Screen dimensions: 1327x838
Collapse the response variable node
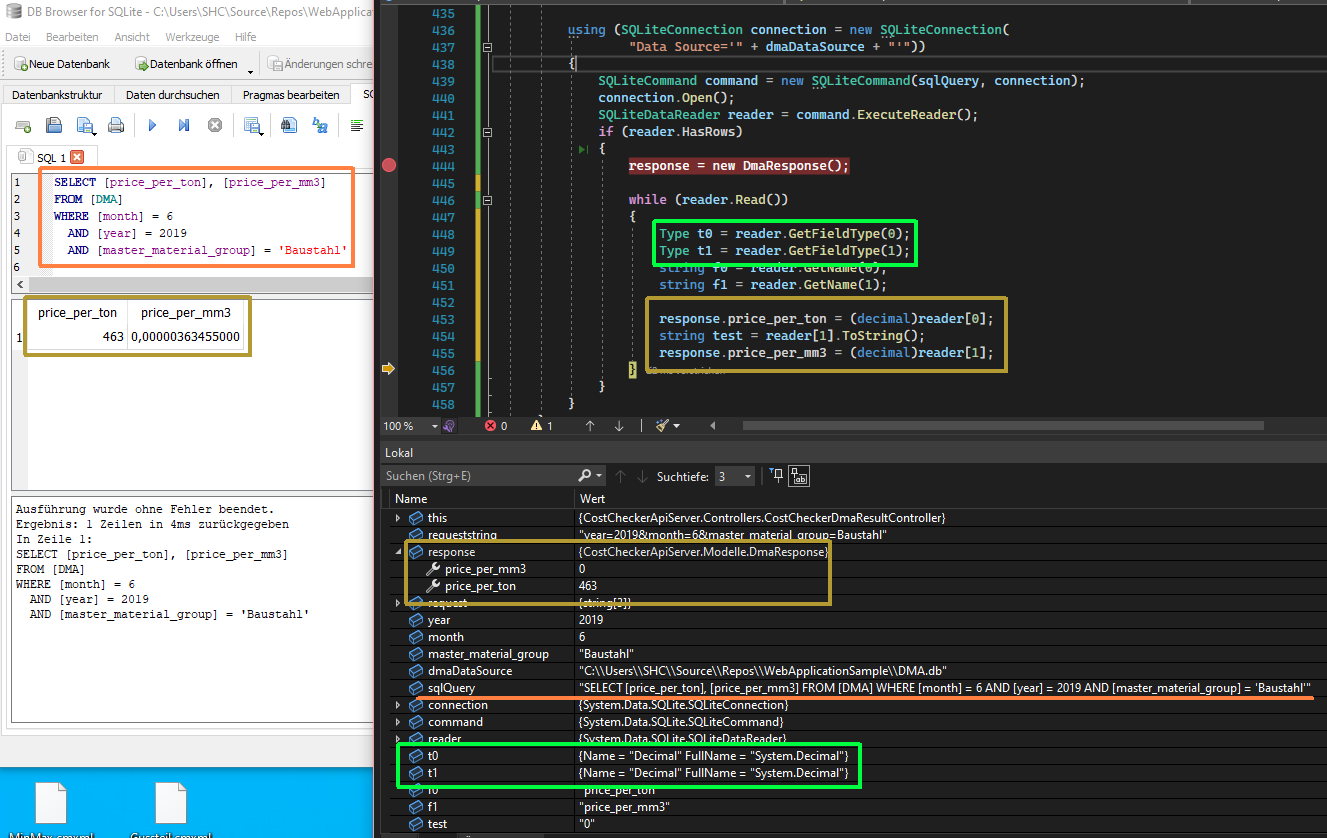[x=398, y=552]
